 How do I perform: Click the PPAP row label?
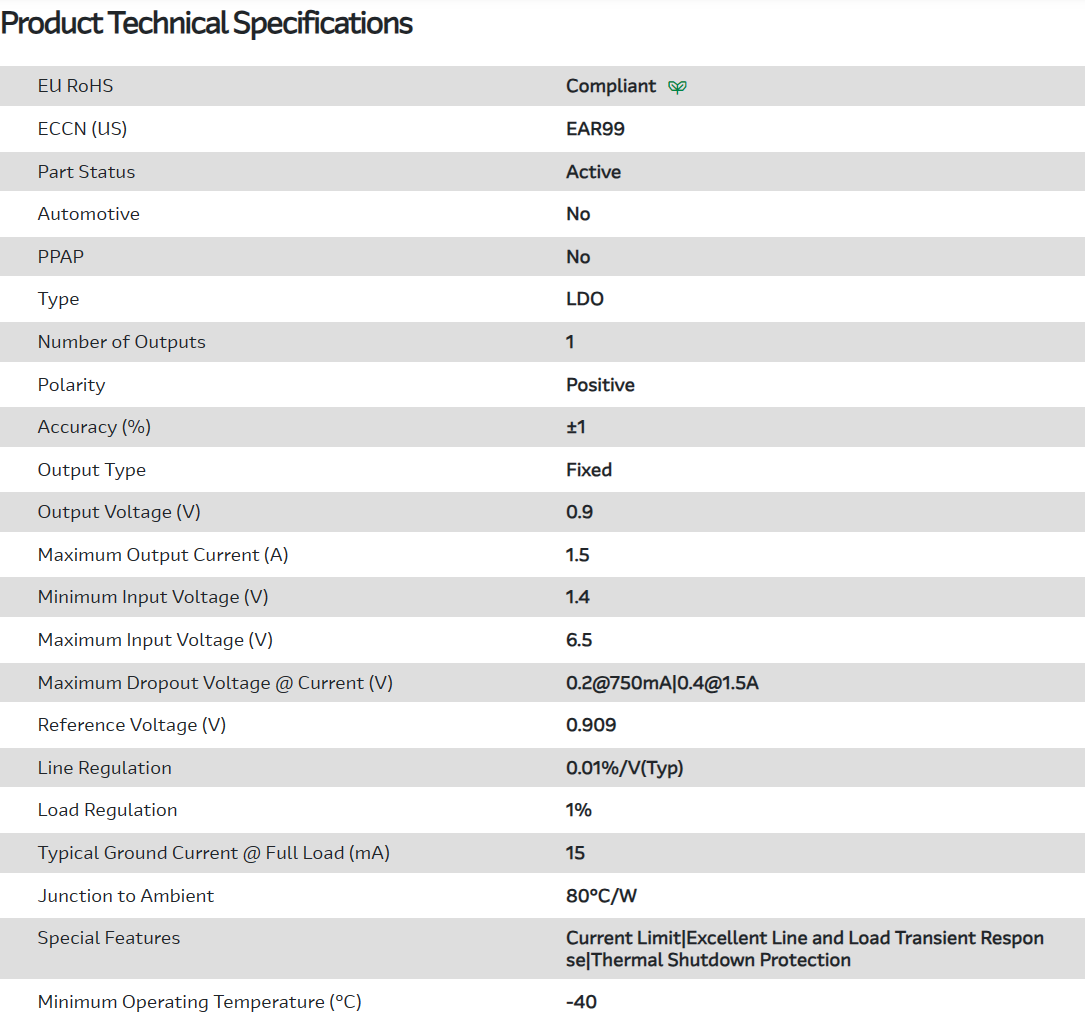[61, 257]
